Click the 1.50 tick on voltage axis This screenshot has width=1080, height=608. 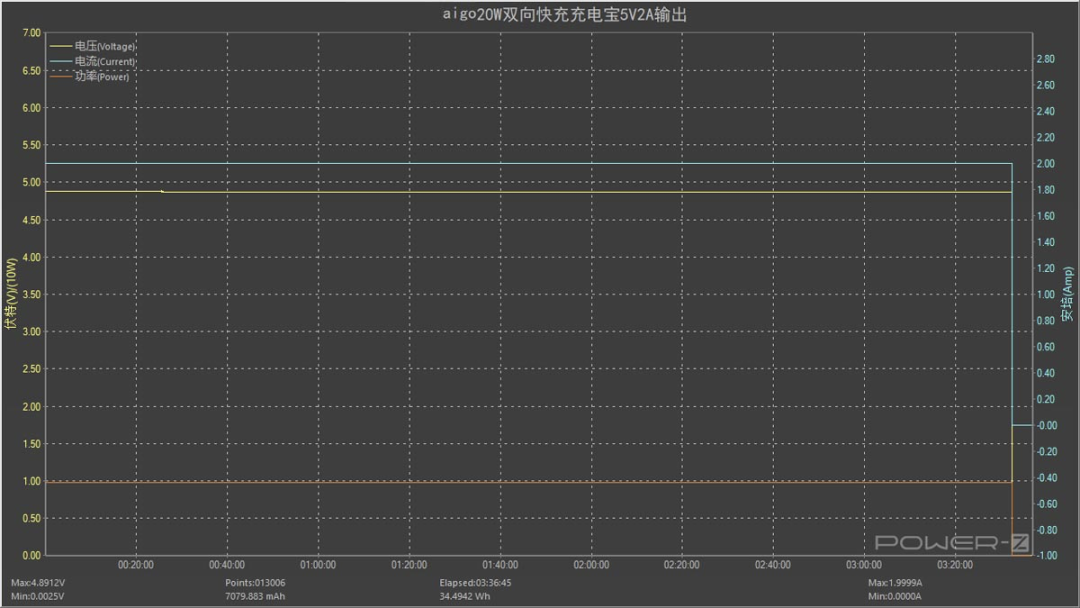(32, 443)
